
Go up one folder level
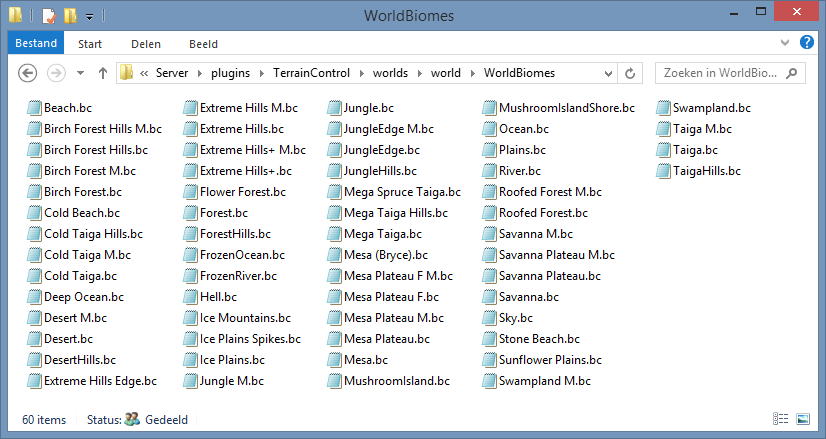pos(103,73)
